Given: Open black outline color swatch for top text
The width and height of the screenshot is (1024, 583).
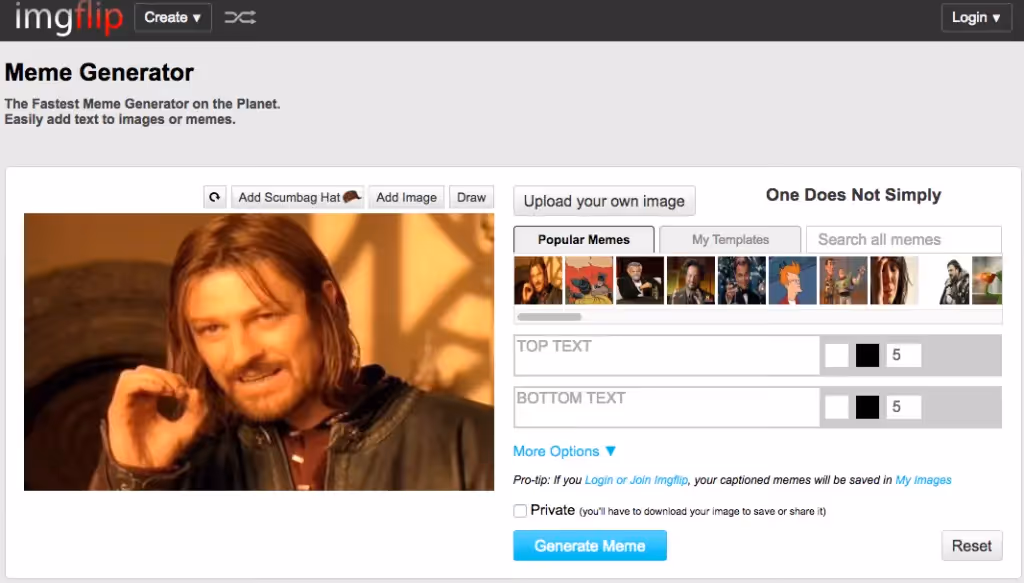Looking at the screenshot, I should point(867,355).
